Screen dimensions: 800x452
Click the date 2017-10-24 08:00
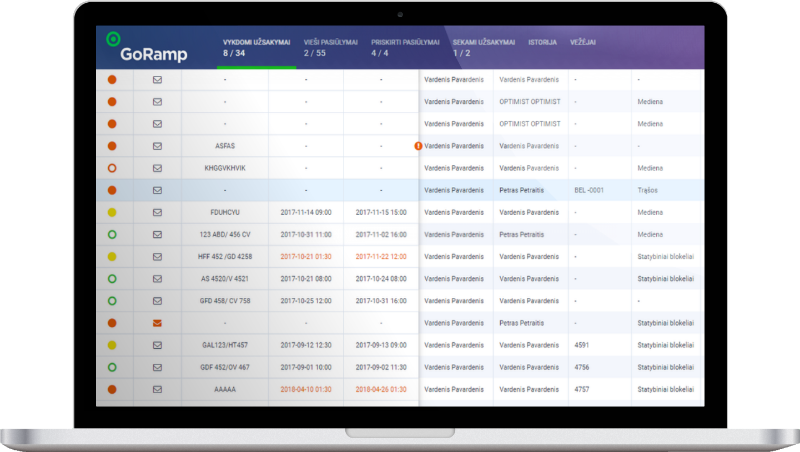(381, 279)
